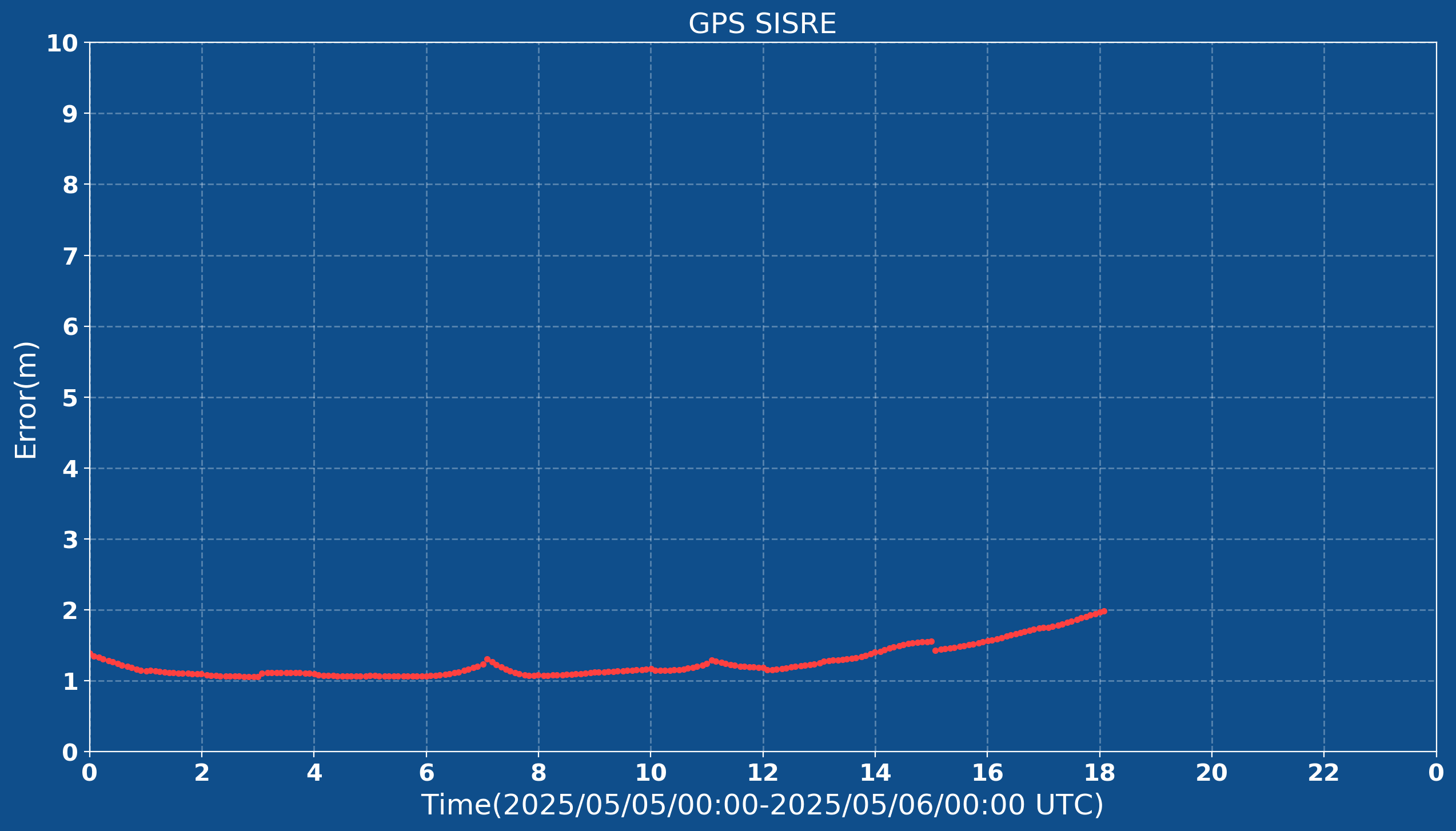Click the time range x-axis label
Image resolution: width=1456 pixels, height=831 pixels.
point(763,805)
